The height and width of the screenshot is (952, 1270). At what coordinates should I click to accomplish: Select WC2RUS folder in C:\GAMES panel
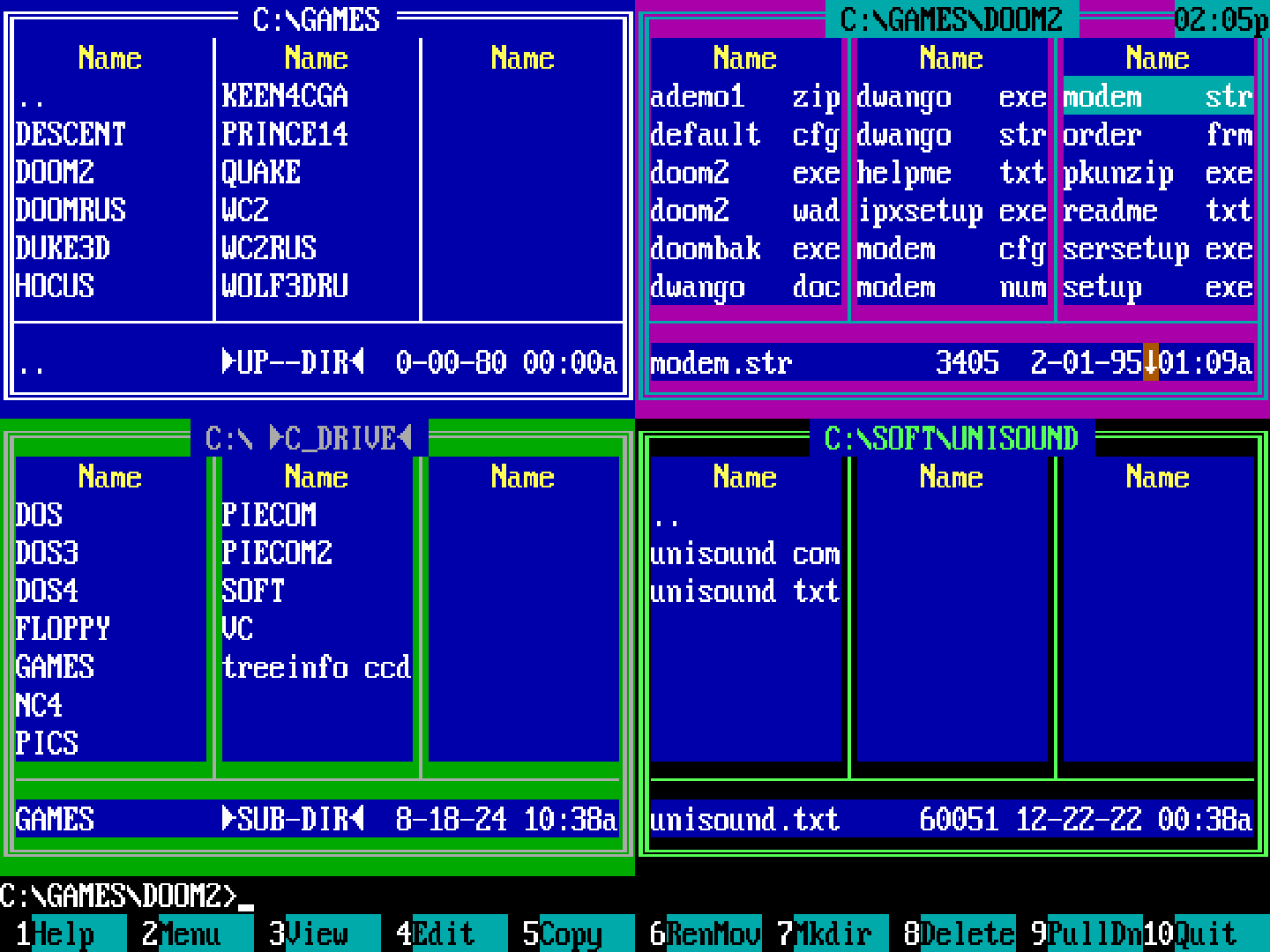[317, 248]
